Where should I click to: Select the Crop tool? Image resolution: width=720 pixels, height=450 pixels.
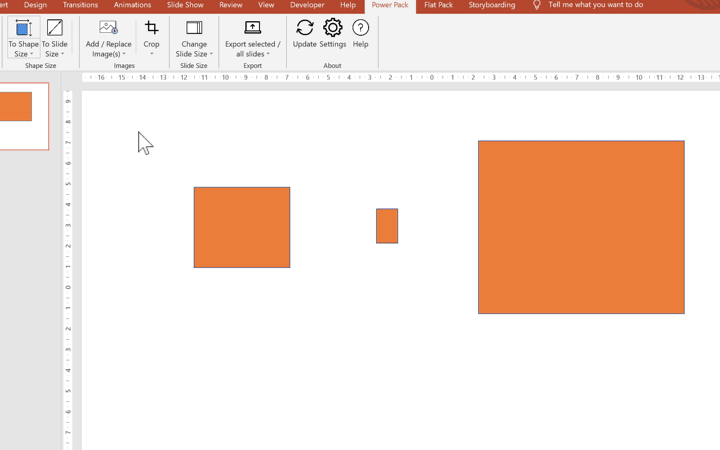(x=152, y=28)
